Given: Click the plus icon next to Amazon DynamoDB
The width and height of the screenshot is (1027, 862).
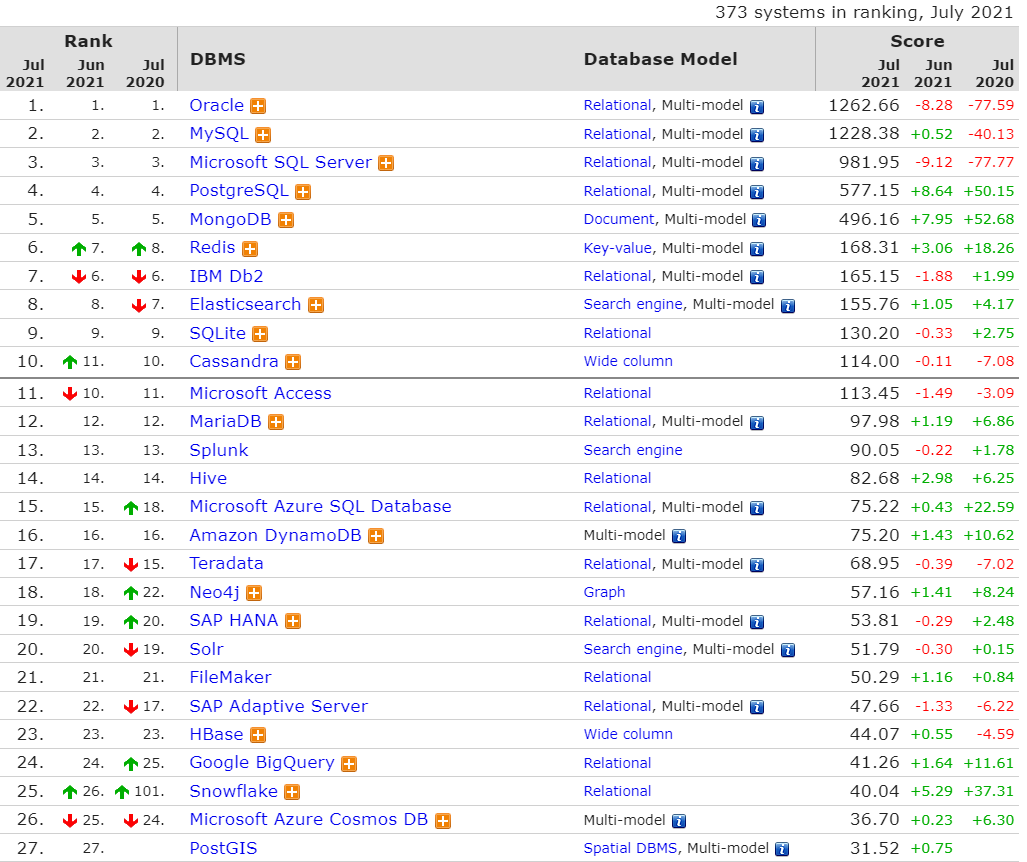Looking at the screenshot, I should pyautogui.click(x=375, y=536).
